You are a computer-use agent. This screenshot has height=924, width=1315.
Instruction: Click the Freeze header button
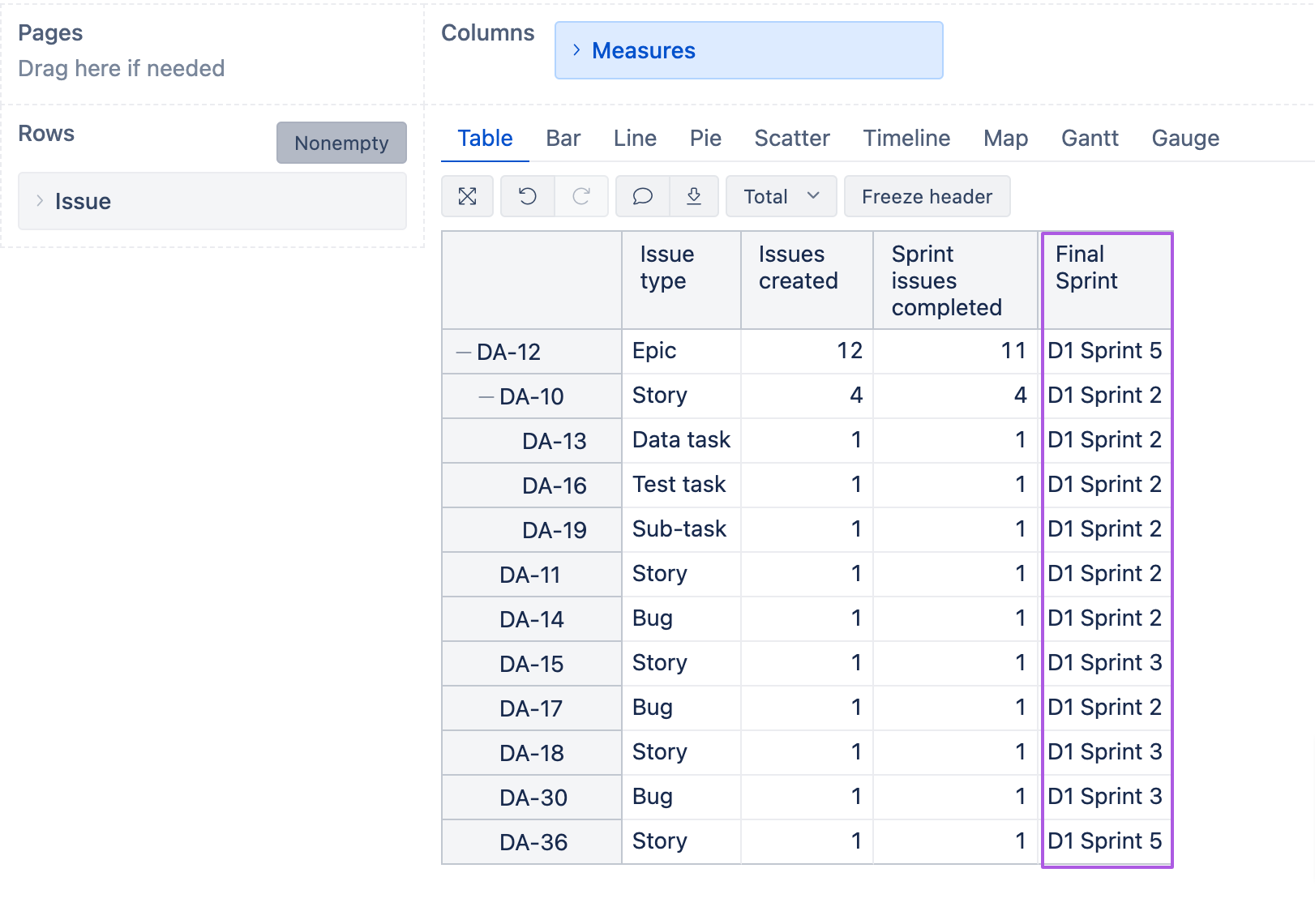pos(927,196)
